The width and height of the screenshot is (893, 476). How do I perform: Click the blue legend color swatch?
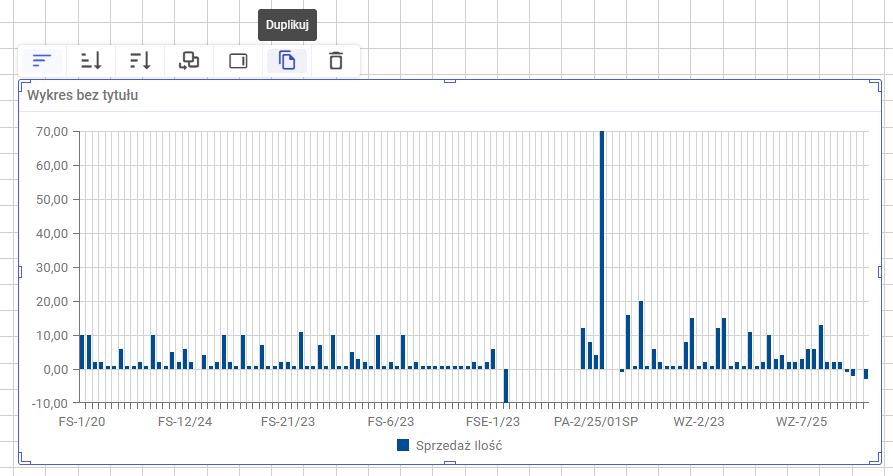(x=403, y=445)
